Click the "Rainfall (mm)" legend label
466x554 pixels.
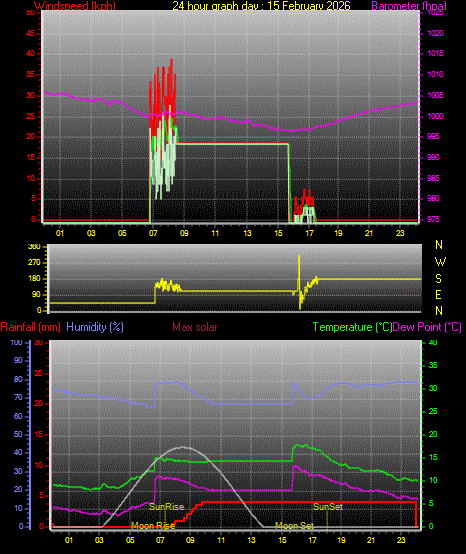[x=30, y=327]
